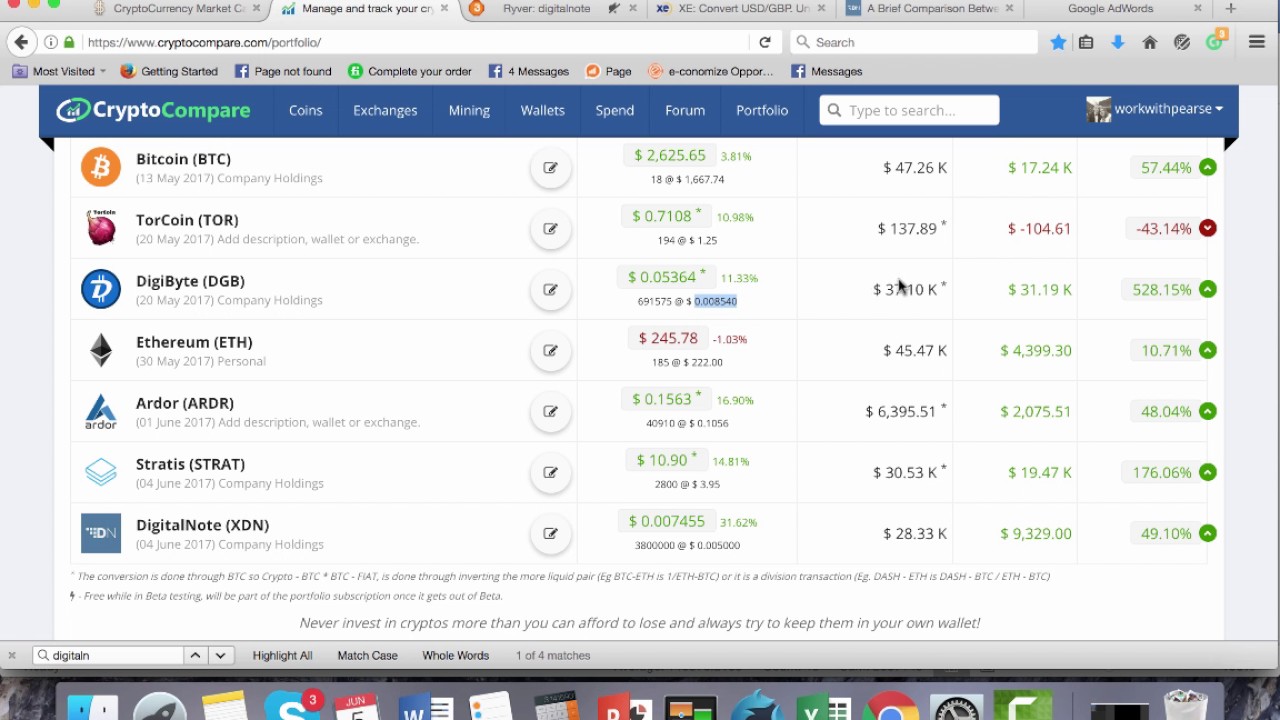Viewport: 1280px width, 720px height.
Task: Click the TorCoin red down-arrow indicator
Action: (x=1208, y=228)
